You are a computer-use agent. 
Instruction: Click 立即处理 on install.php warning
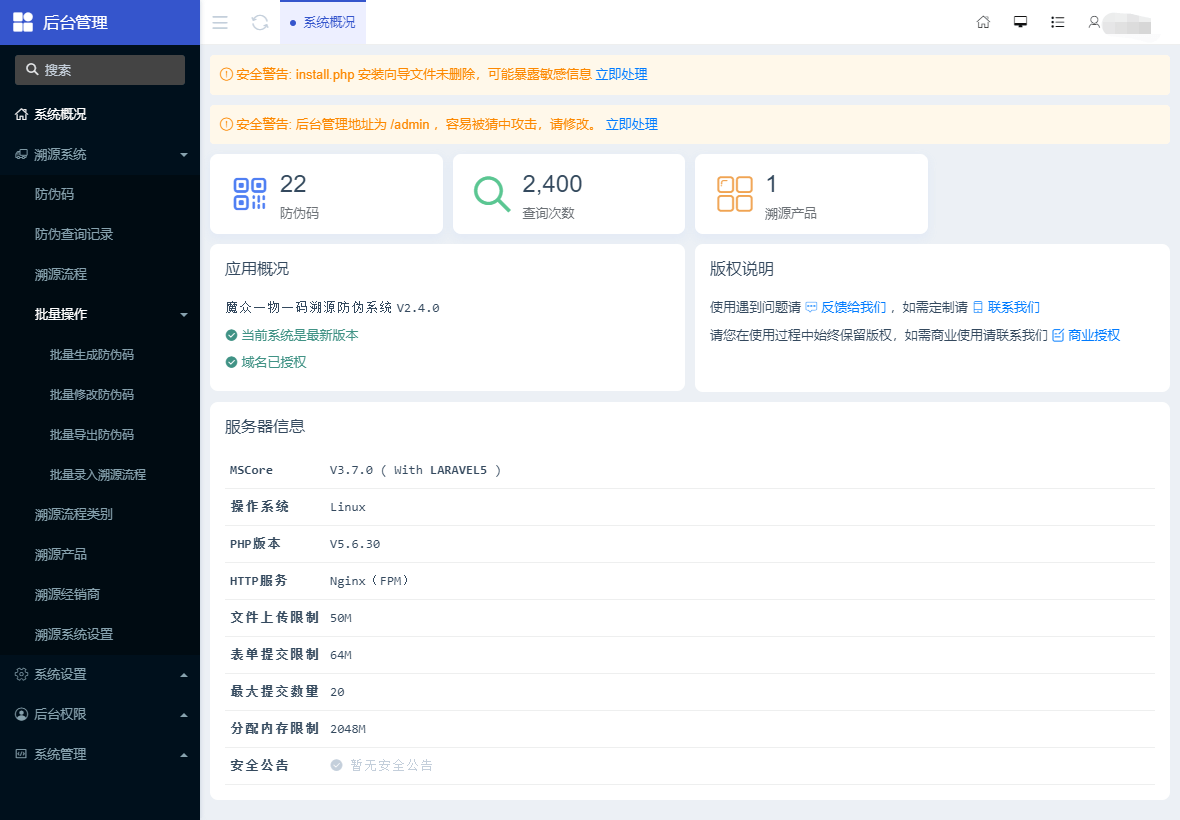[x=622, y=74]
